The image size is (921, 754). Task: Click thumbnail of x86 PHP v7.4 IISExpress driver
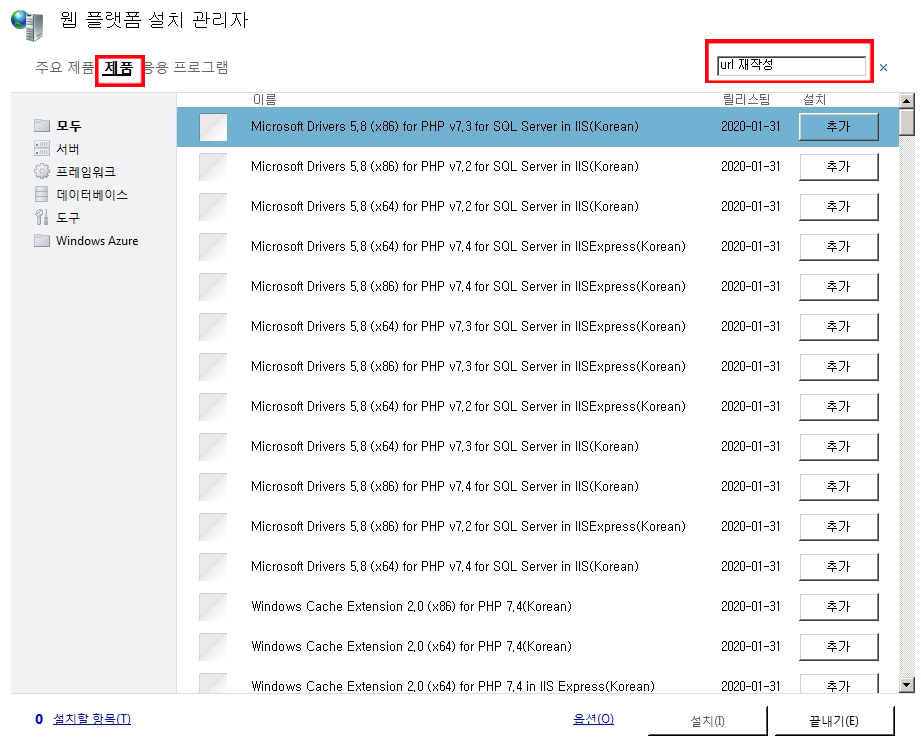(213, 287)
